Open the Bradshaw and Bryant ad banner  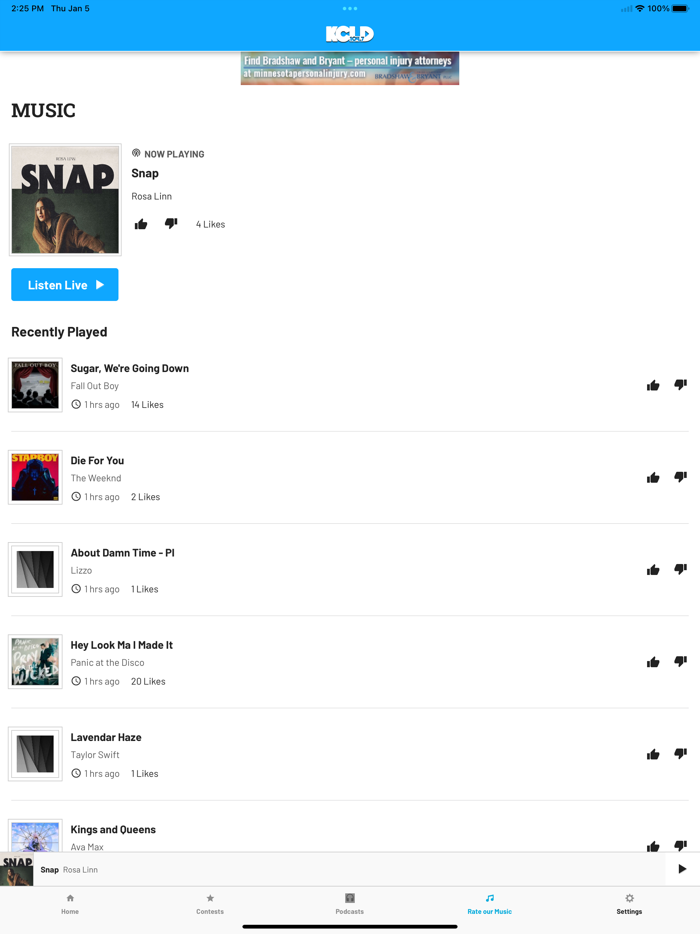coord(350,69)
